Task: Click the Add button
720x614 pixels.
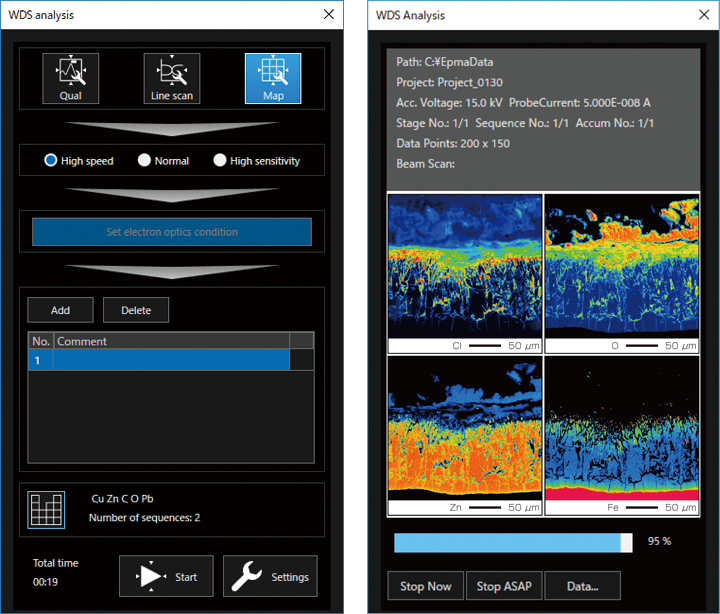Action: (x=60, y=310)
